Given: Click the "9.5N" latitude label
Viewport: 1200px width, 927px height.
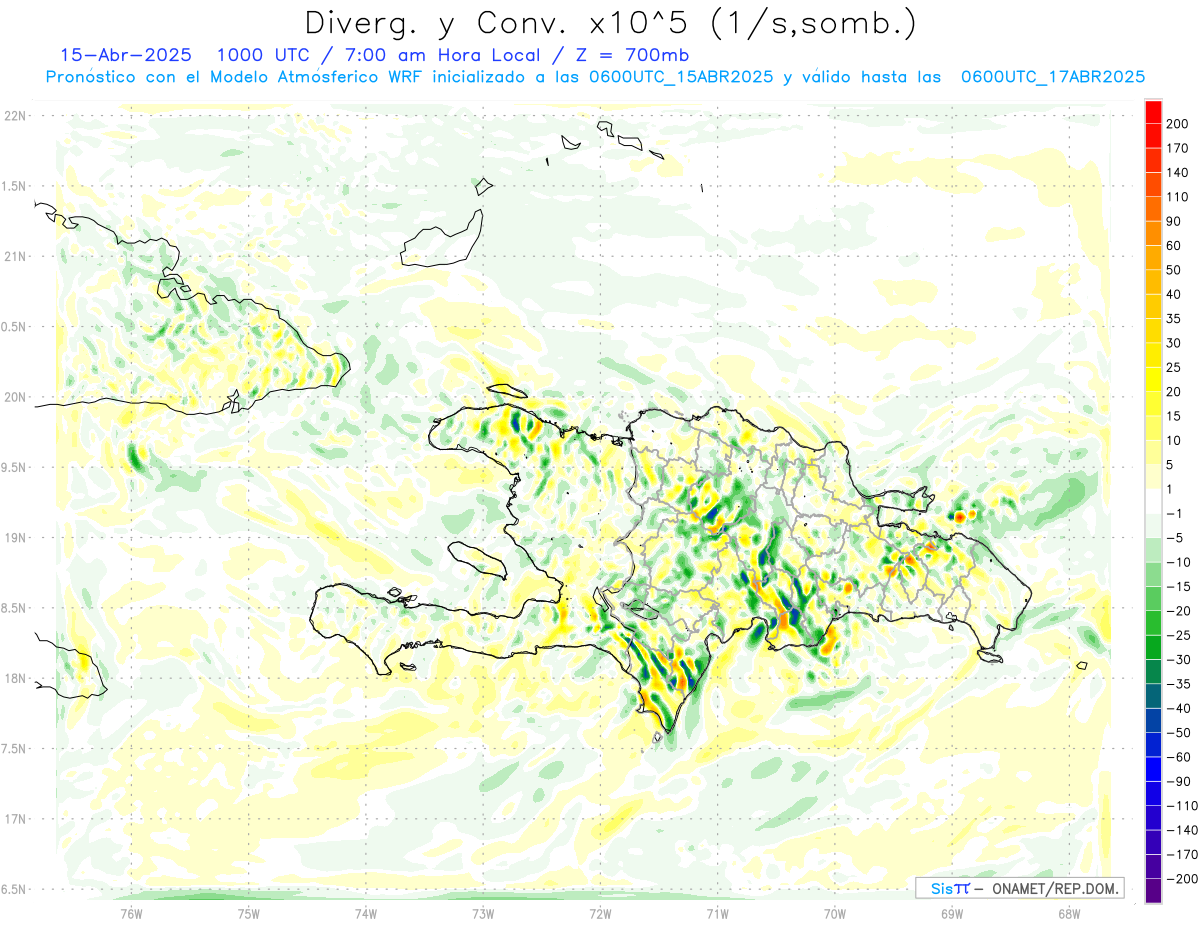Looking at the screenshot, I should coord(13,467).
